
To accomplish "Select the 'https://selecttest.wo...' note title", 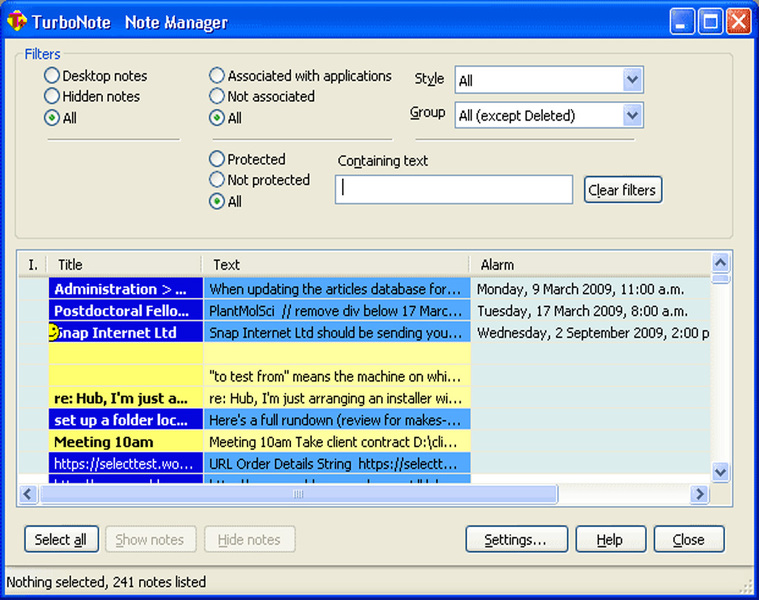I will (125, 464).
